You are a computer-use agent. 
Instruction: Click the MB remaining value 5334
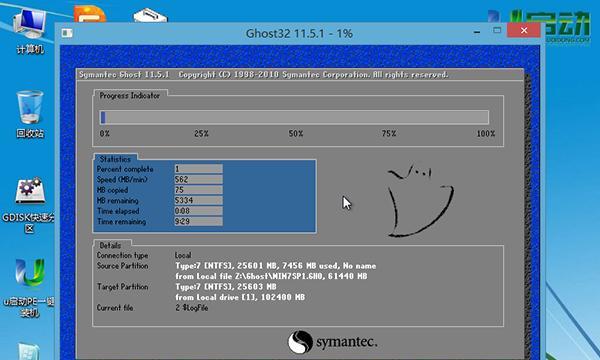click(x=198, y=200)
